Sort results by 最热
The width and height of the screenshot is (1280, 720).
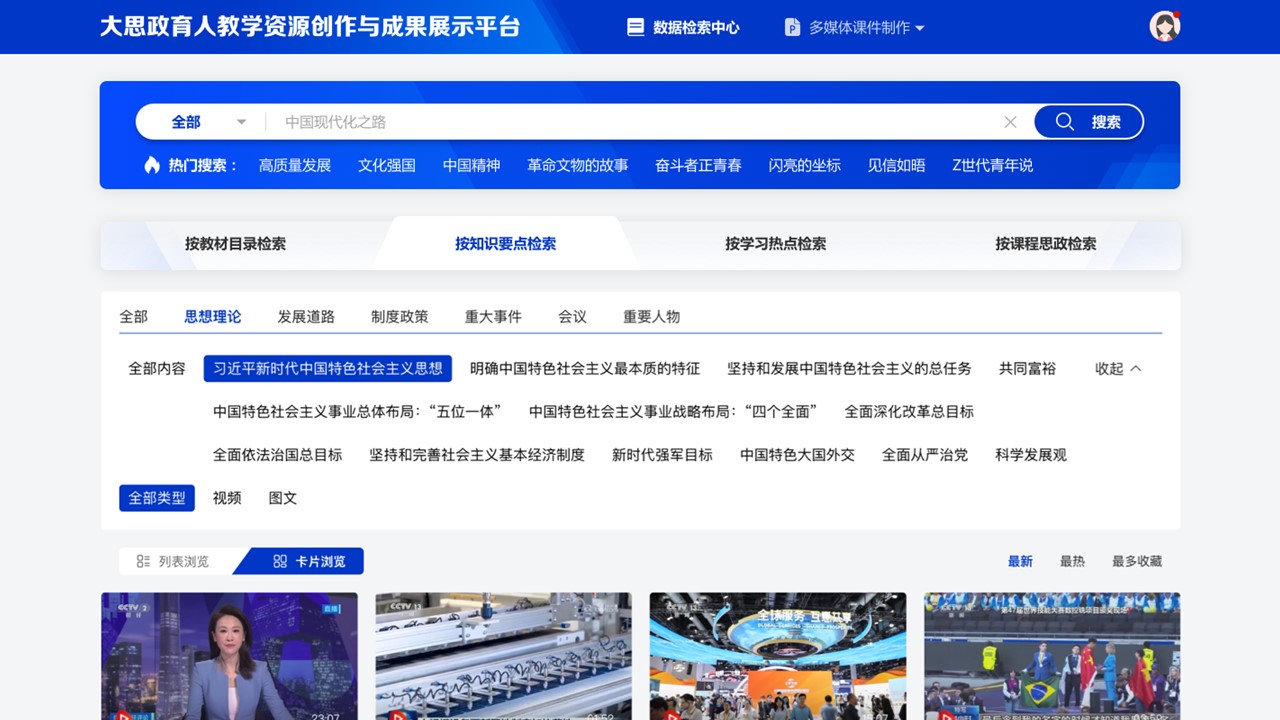[x=1072, y=562]
